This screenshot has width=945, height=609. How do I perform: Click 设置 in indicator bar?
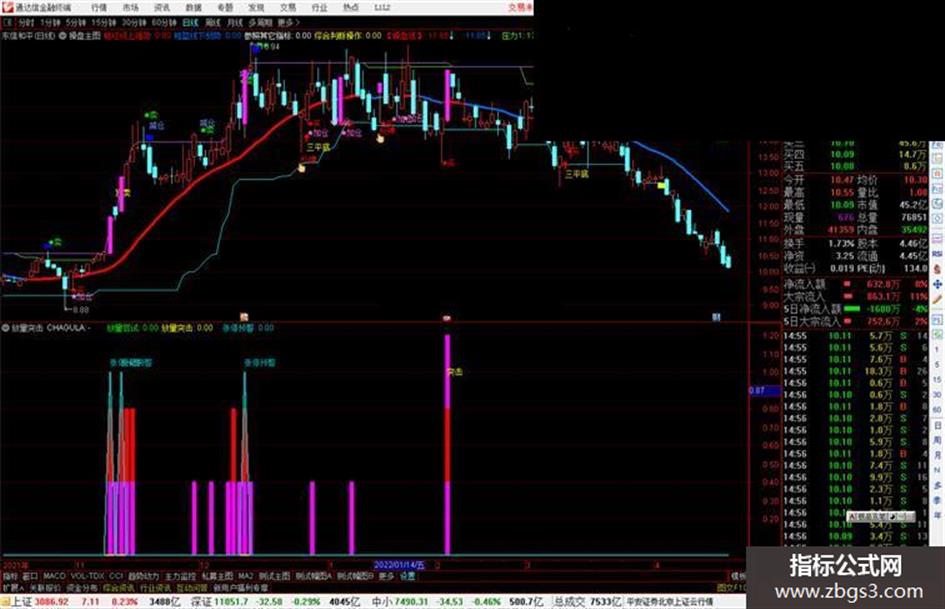pyautogui.click(x=407, y=576)
